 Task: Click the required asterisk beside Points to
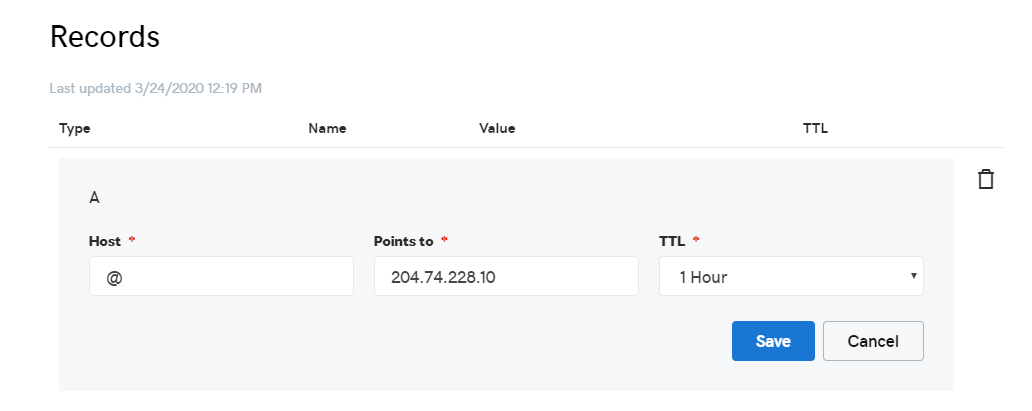(x=444, y=241)
